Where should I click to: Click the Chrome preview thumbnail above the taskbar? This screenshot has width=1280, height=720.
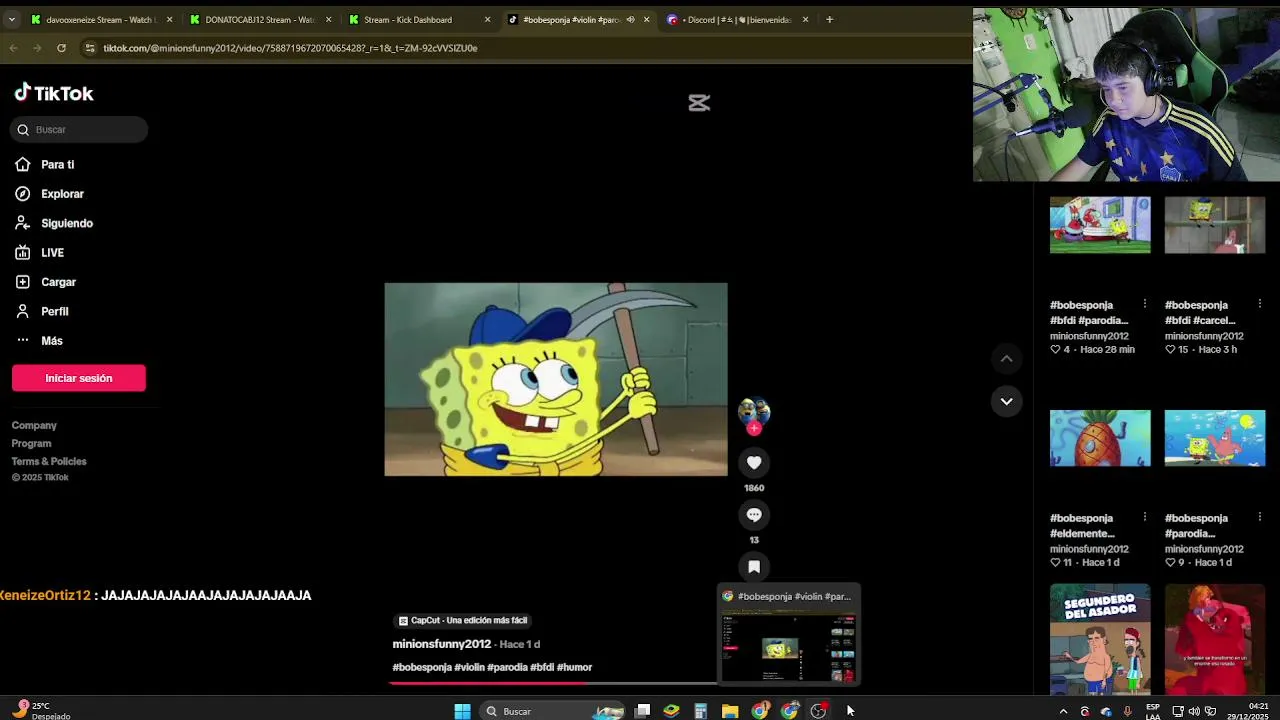789,635
